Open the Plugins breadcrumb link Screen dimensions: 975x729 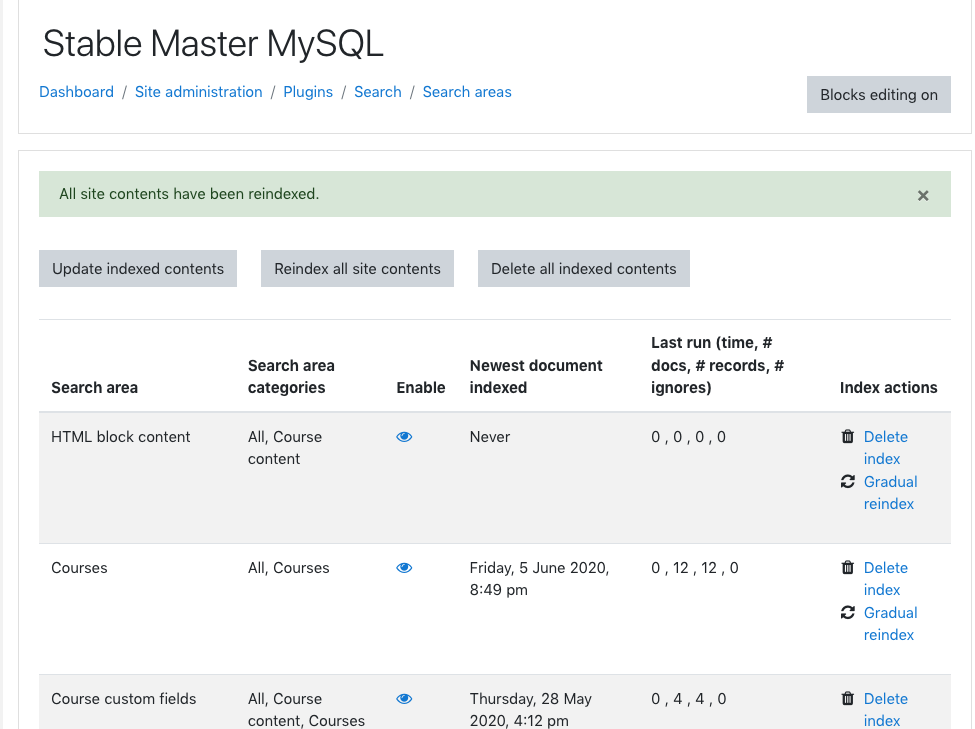308,92
